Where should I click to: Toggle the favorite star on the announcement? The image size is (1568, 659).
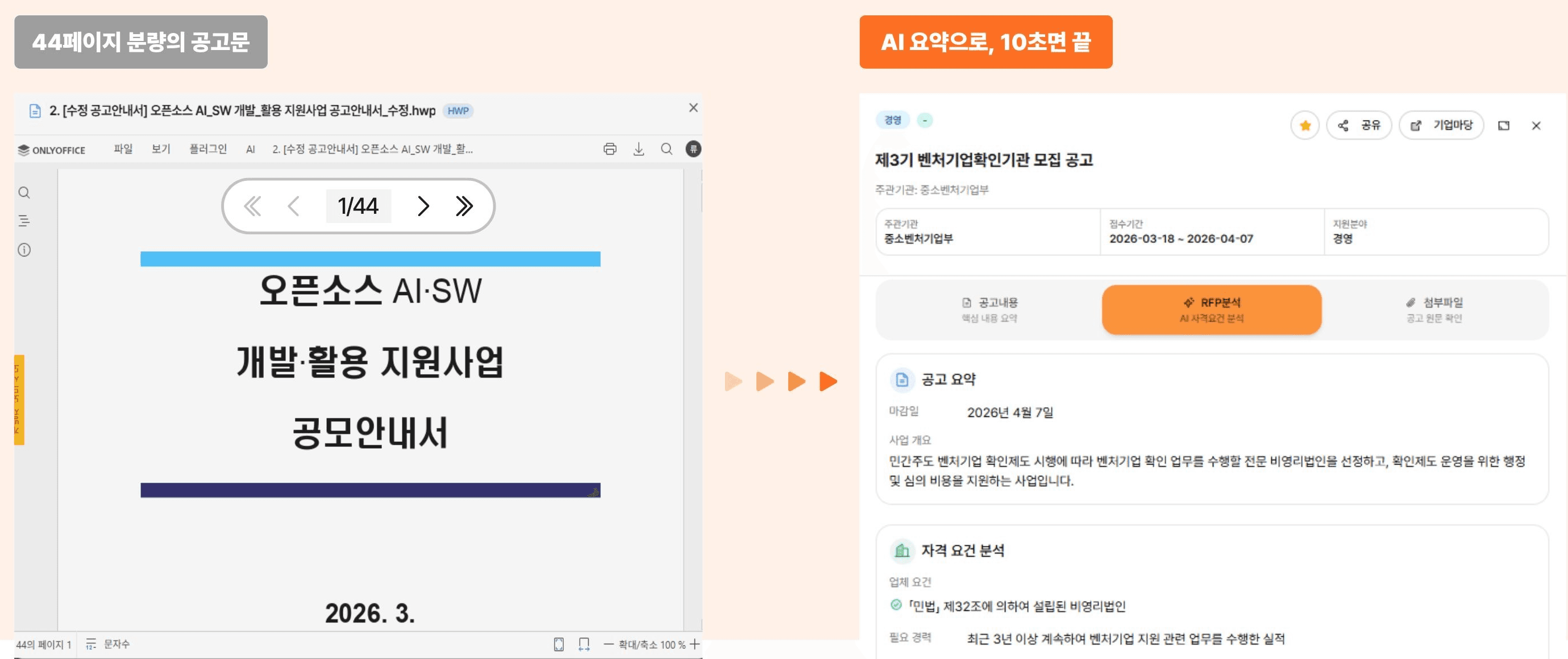click(x=1304, y=125)
